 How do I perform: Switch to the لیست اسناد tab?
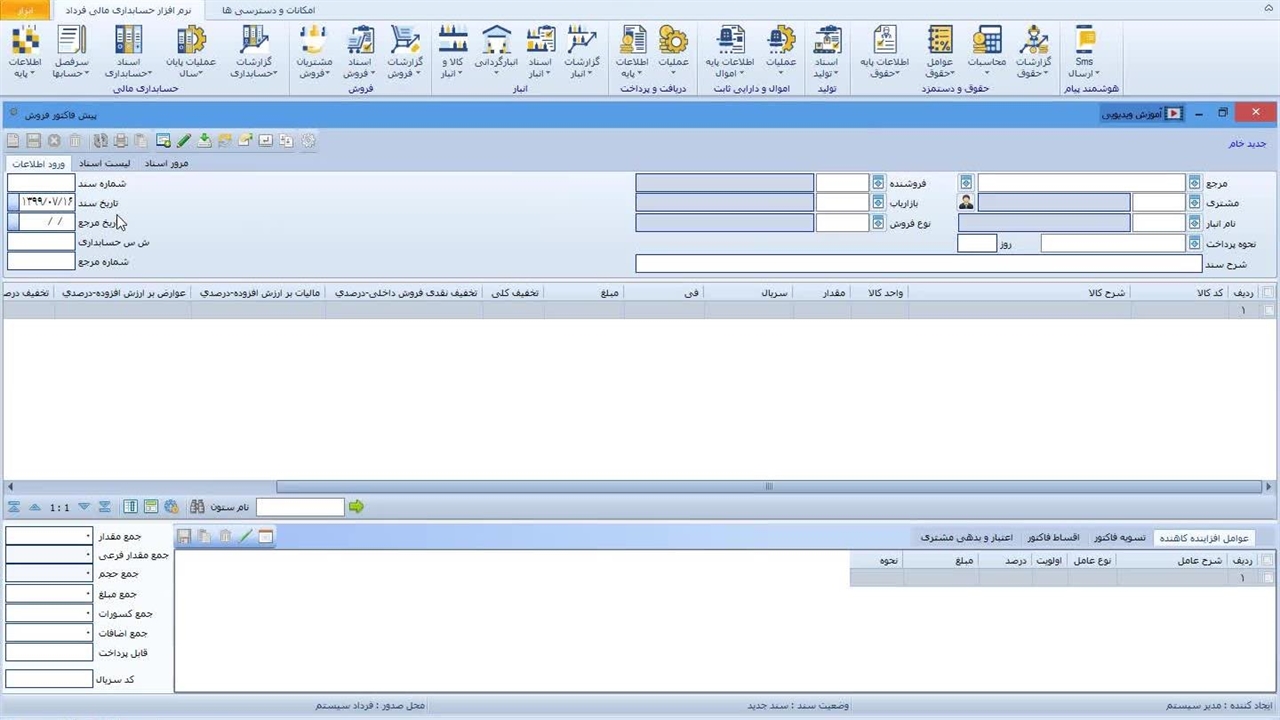click(110, 163)
